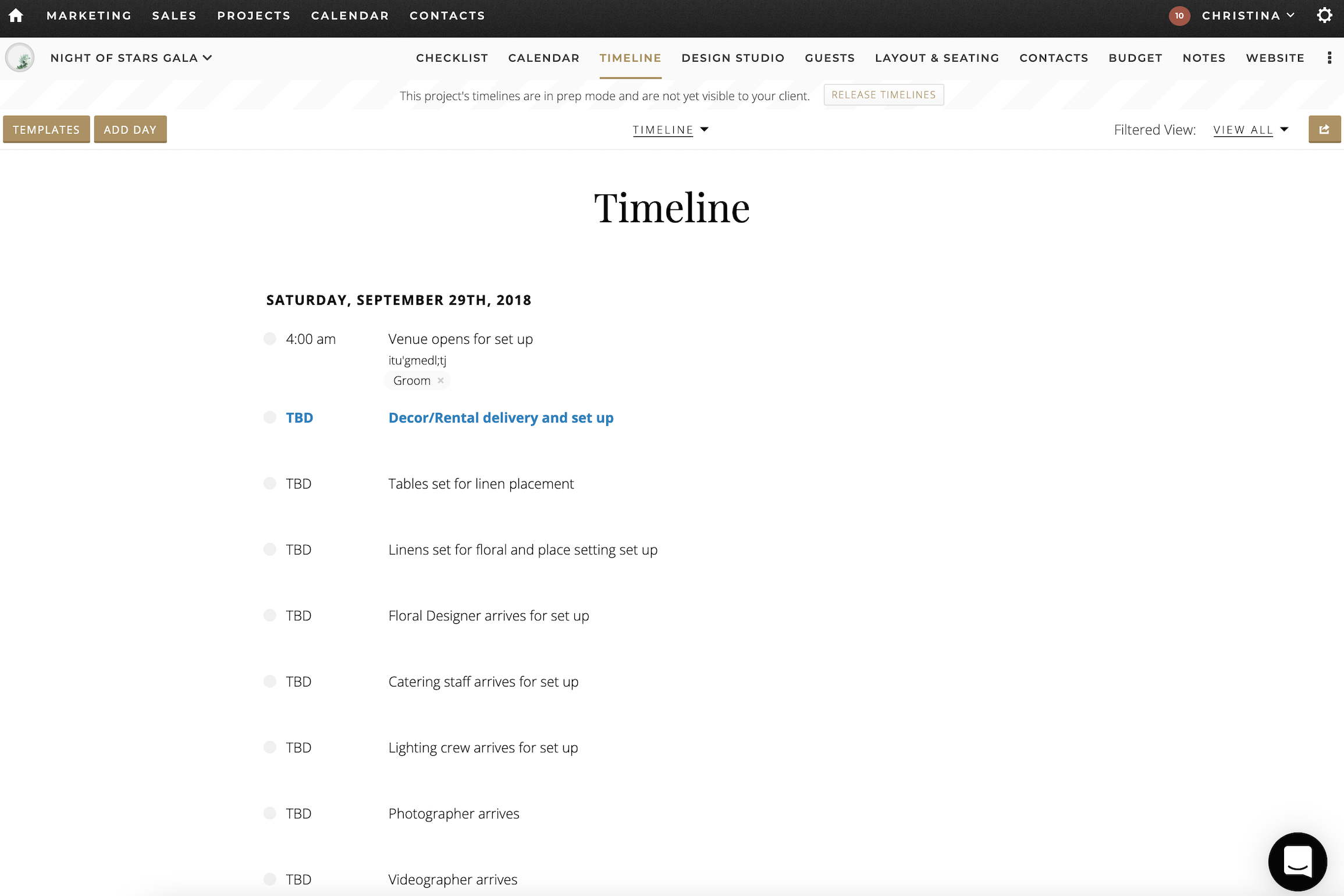The width and height of the screenshot is (1344, 896).
Task: Click the notification badge showing 10
Action: (1180, 16)
